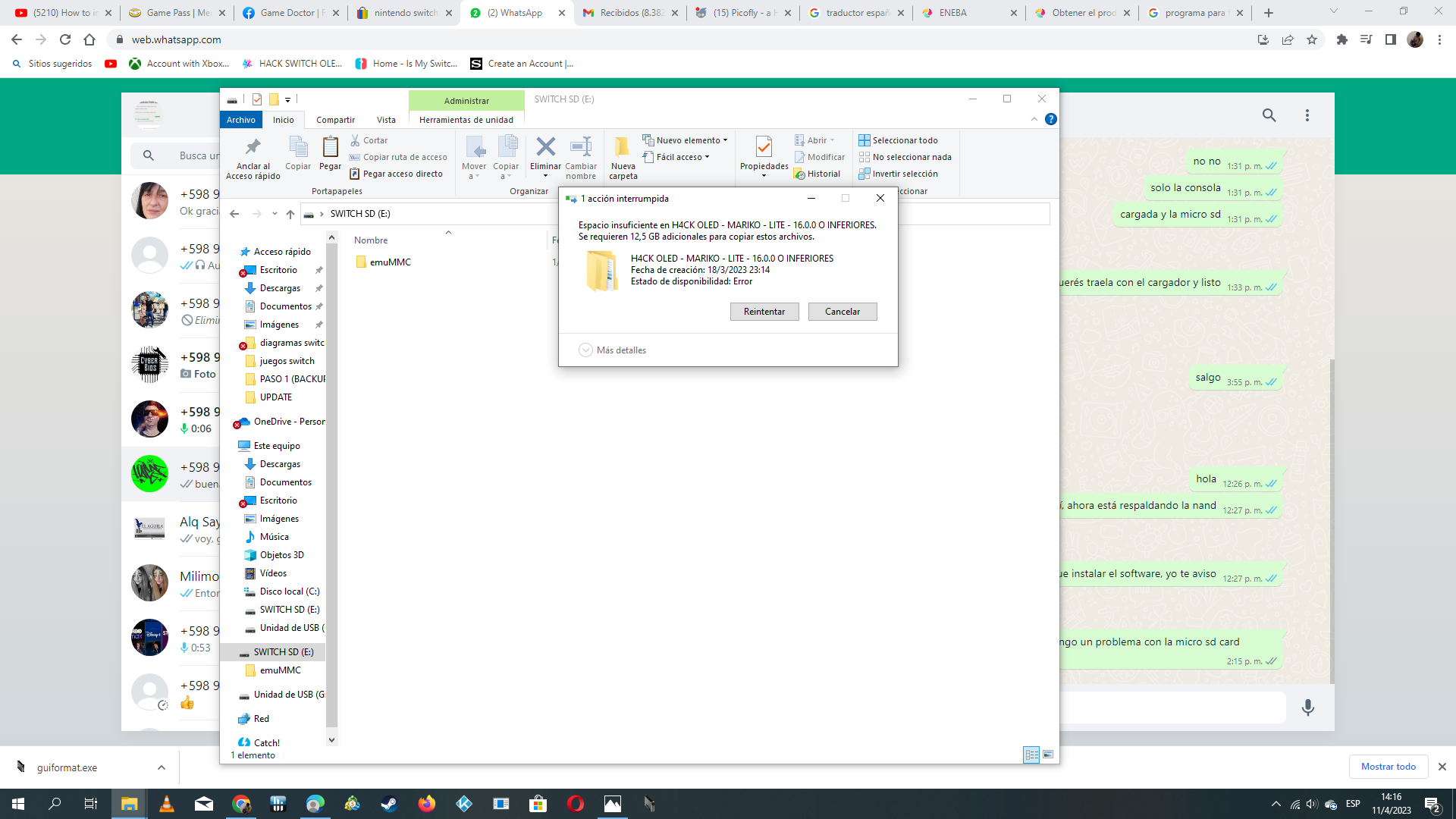The height and width of the screenshot is (819, 1456).
Task: Switch to the Vista ribbon tab
Action: (386, 120)
